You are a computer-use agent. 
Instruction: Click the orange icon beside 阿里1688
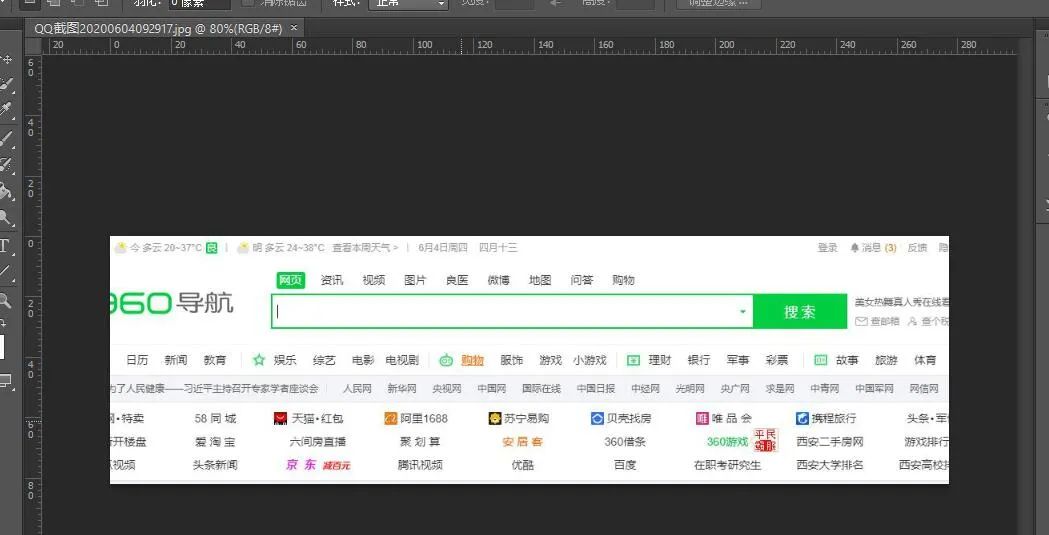(x=391, y=419)
